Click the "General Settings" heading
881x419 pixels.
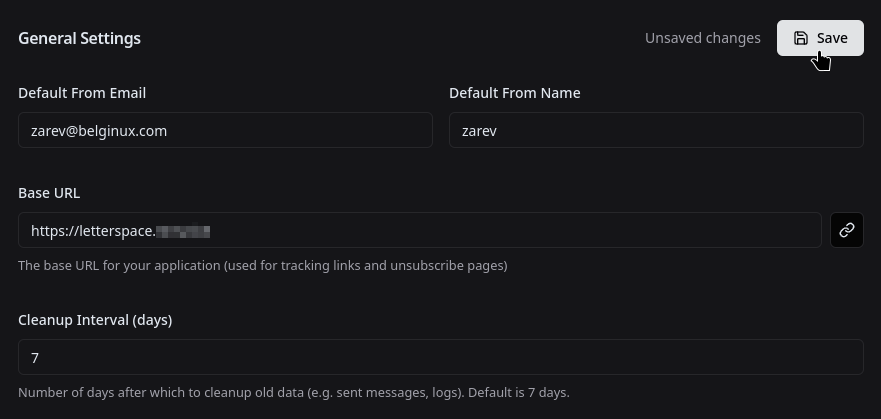tap(79, 38)
